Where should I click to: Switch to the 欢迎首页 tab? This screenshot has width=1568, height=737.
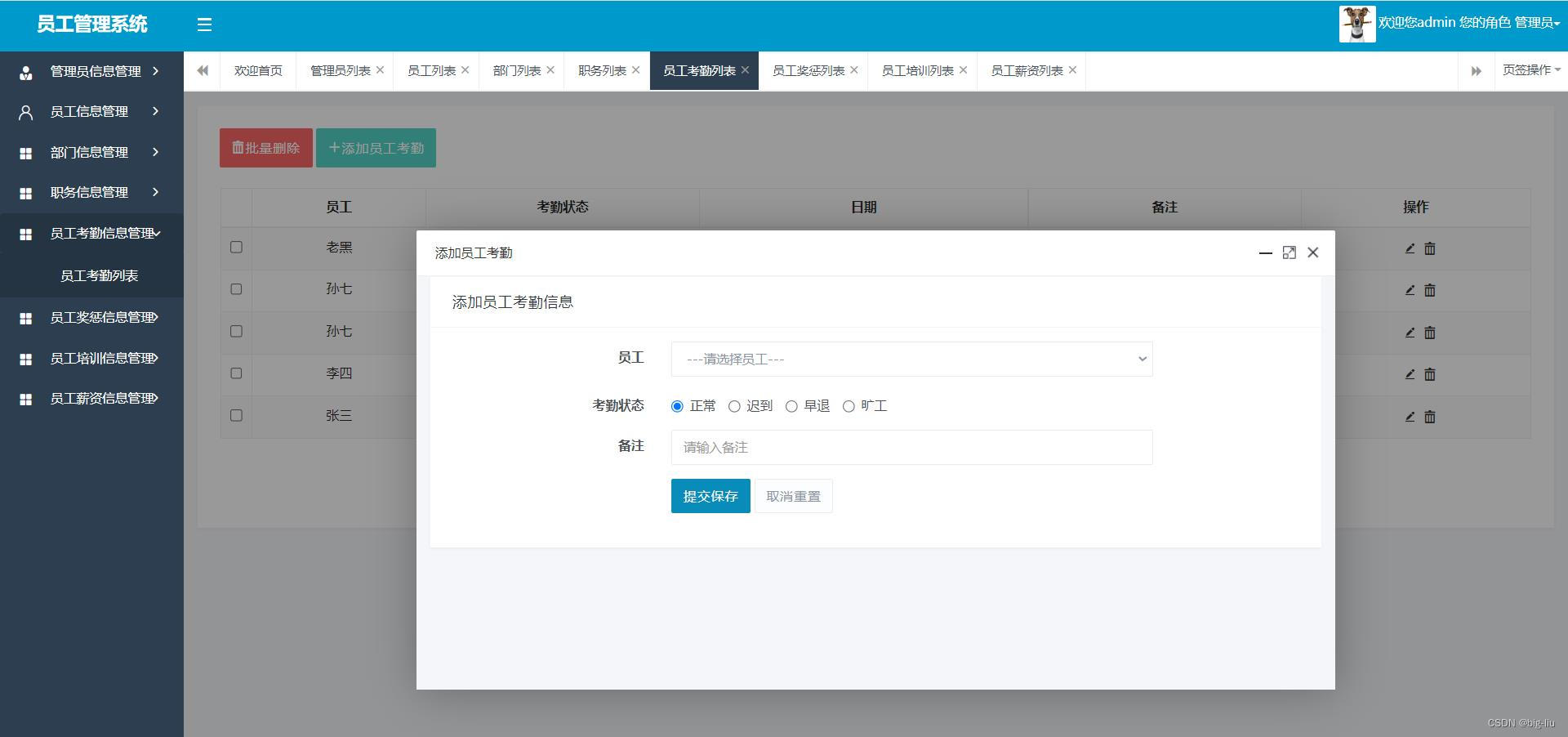(x=258, y=71)
